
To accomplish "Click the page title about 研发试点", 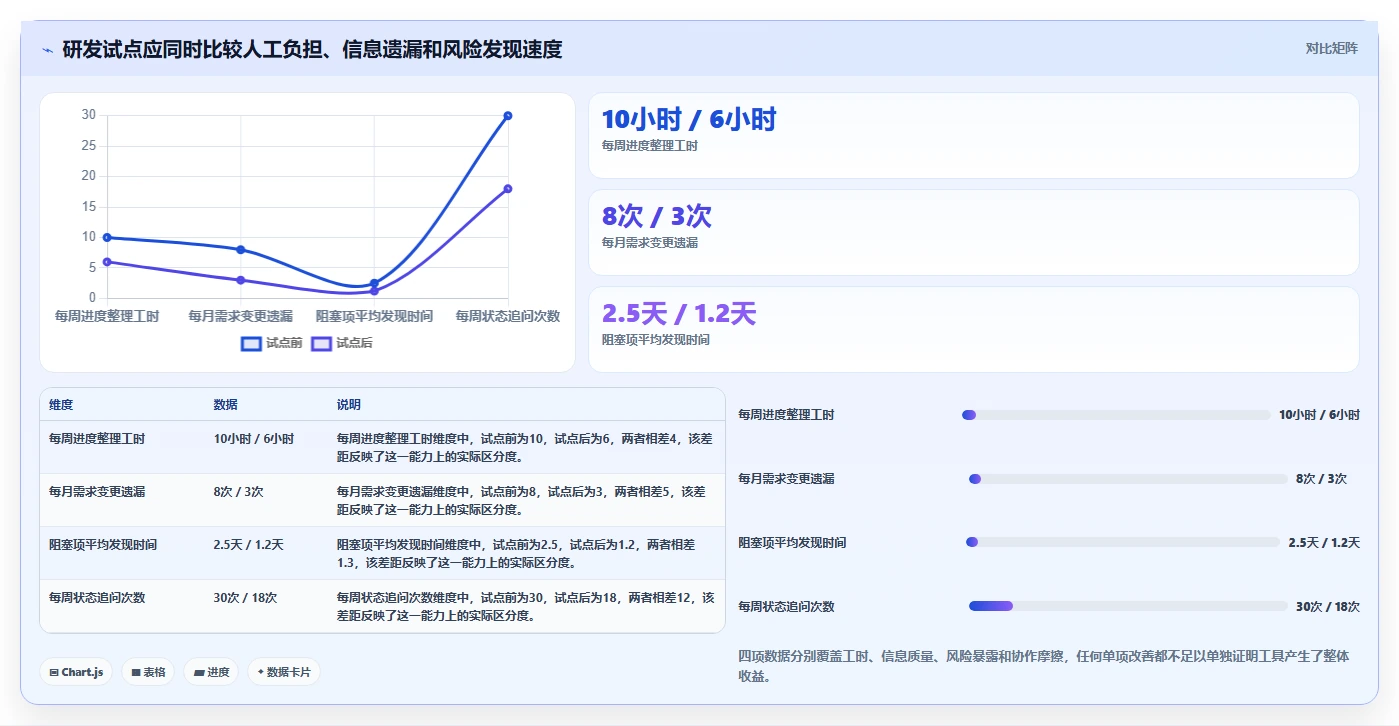I will [312, 49].
